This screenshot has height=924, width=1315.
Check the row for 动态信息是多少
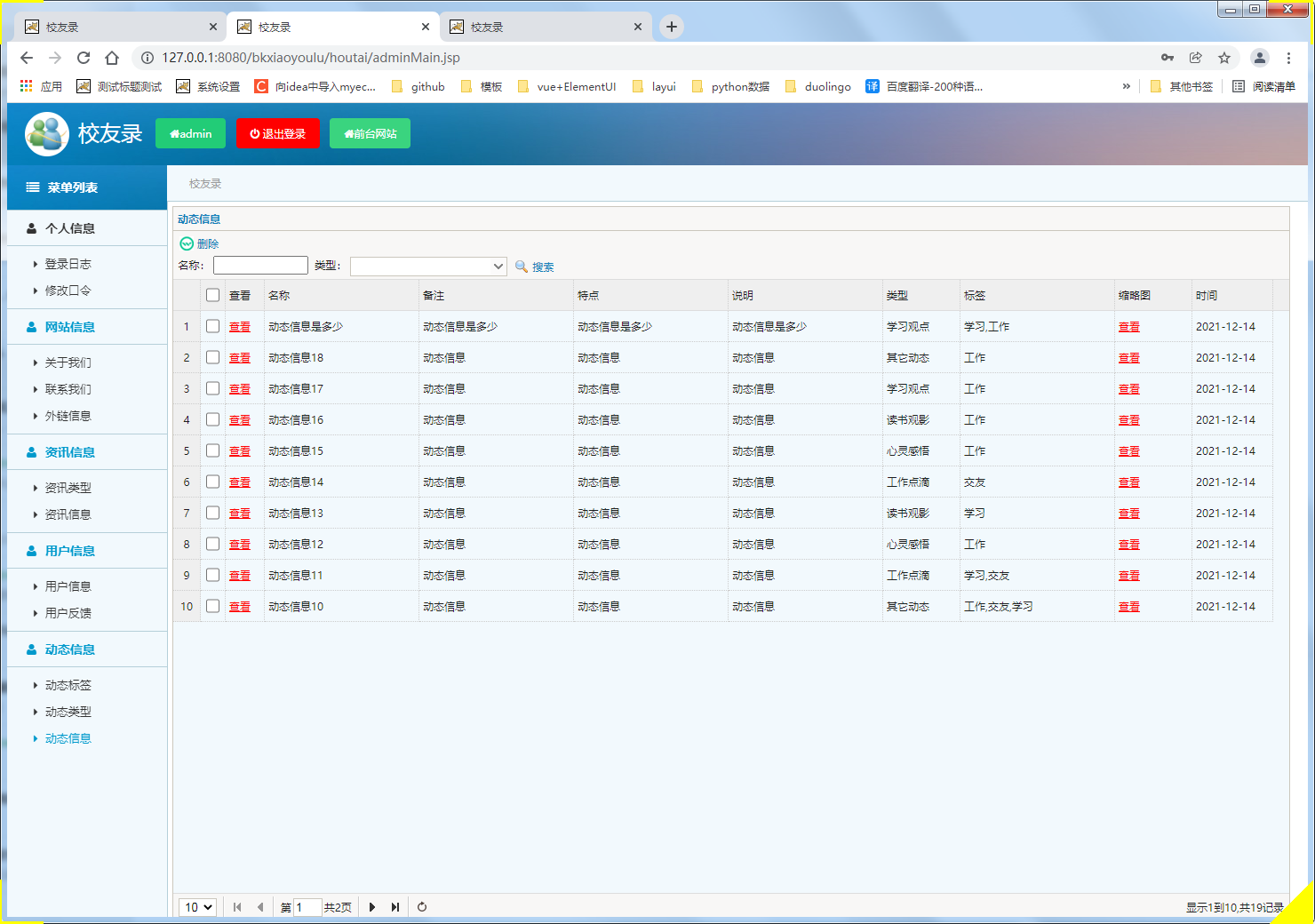212,326
